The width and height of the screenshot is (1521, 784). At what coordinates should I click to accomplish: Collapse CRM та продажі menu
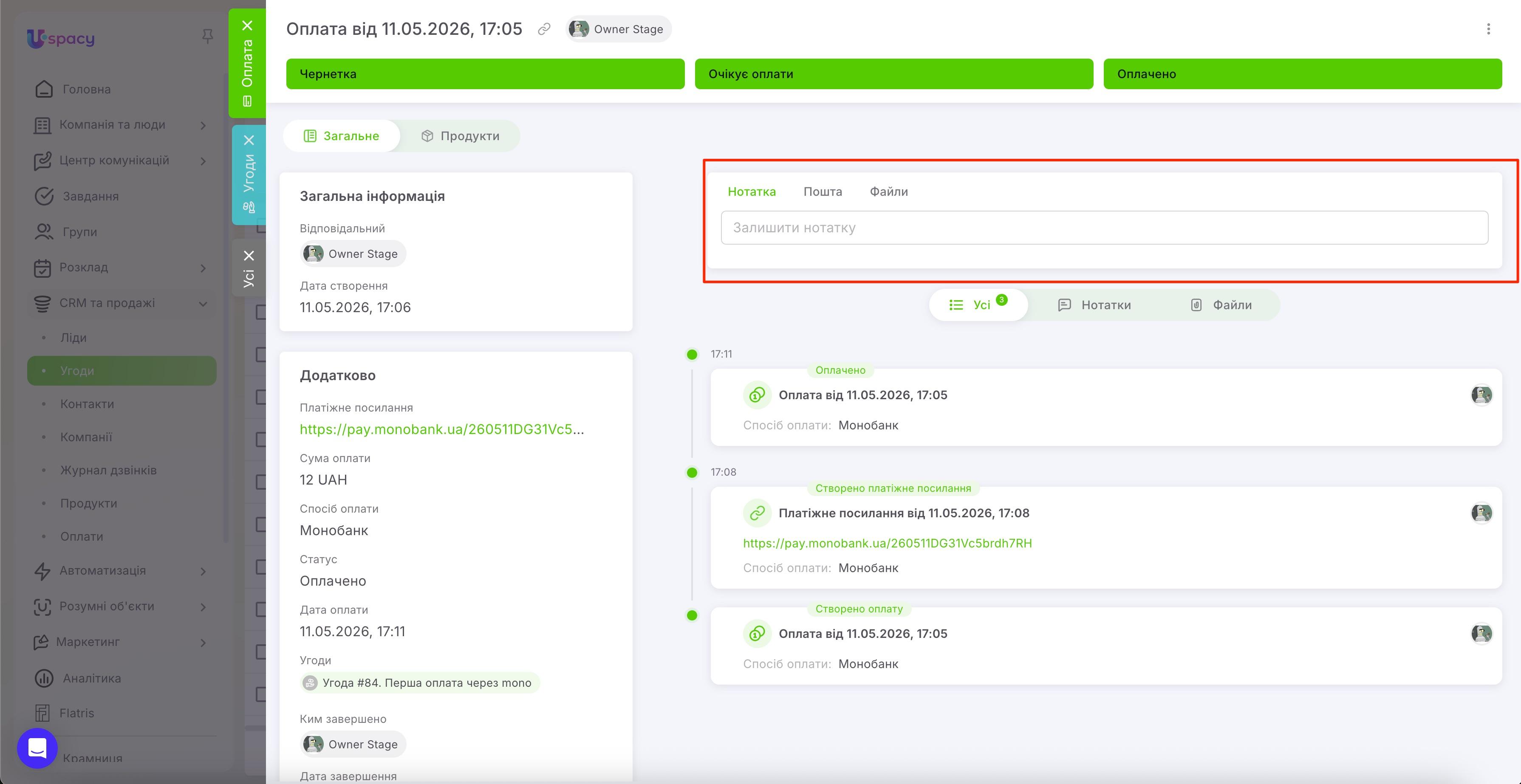(203, 303)
